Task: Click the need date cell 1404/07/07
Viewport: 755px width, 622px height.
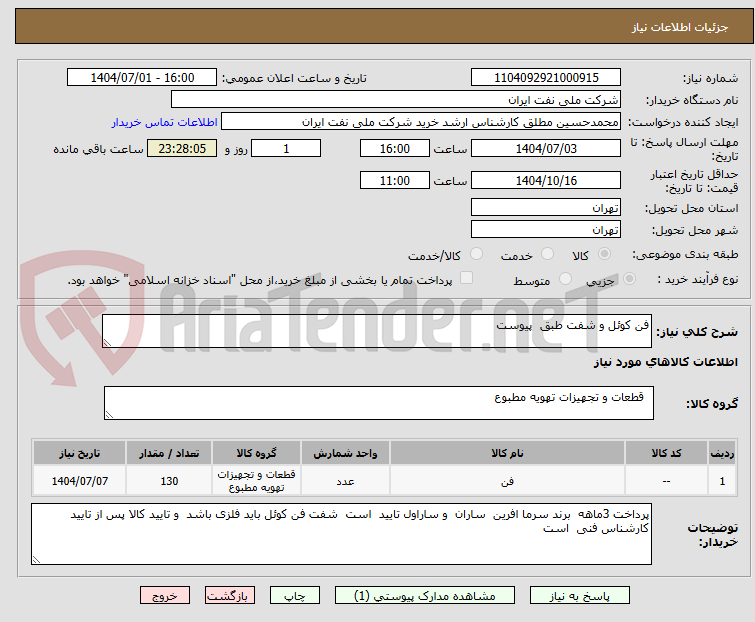Action: point(80,480)
